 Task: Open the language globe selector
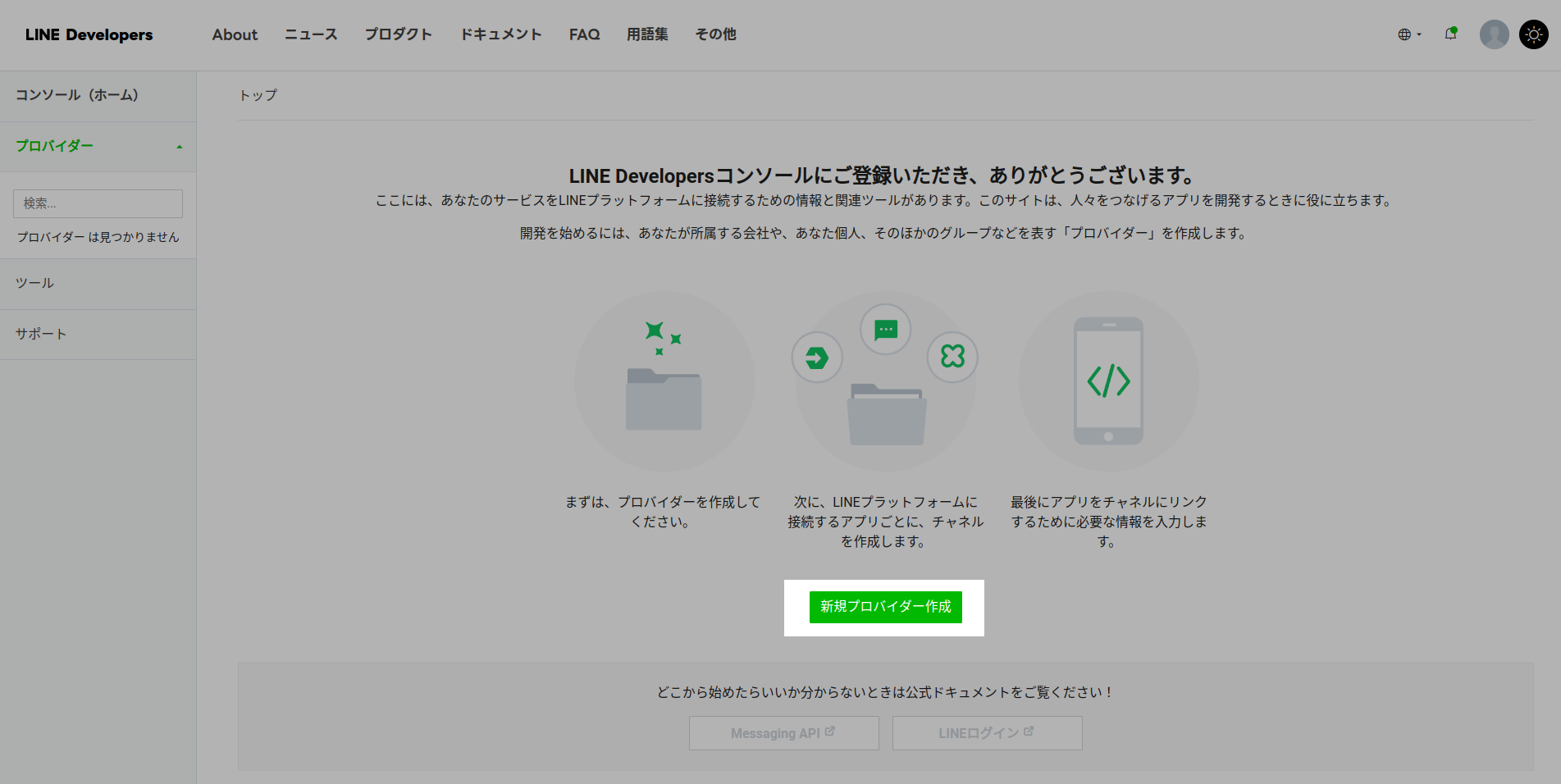pyautogui.click(x=1409, y=34)
